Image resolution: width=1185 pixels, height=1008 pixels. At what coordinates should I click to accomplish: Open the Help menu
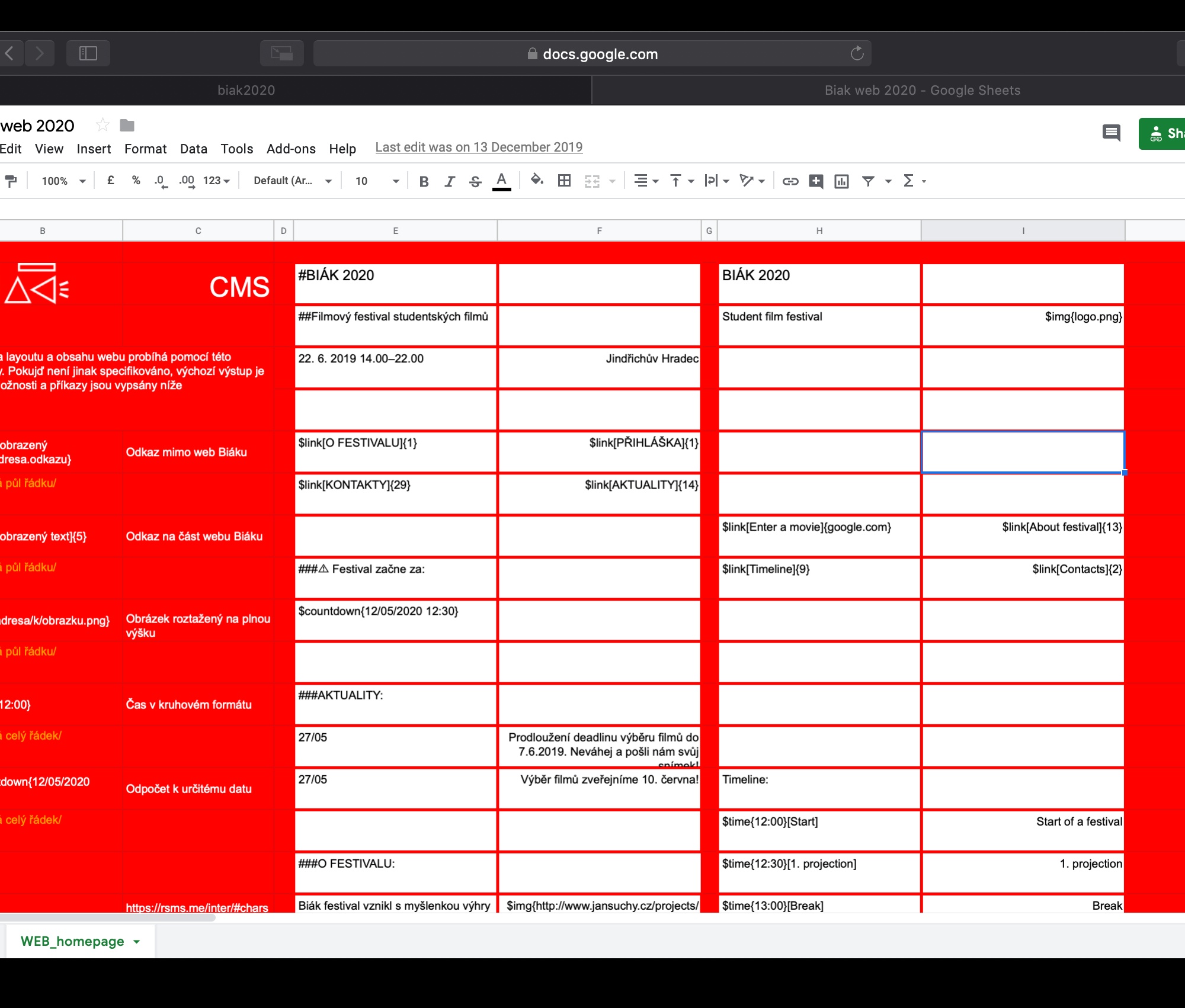(x=342, y=149)
